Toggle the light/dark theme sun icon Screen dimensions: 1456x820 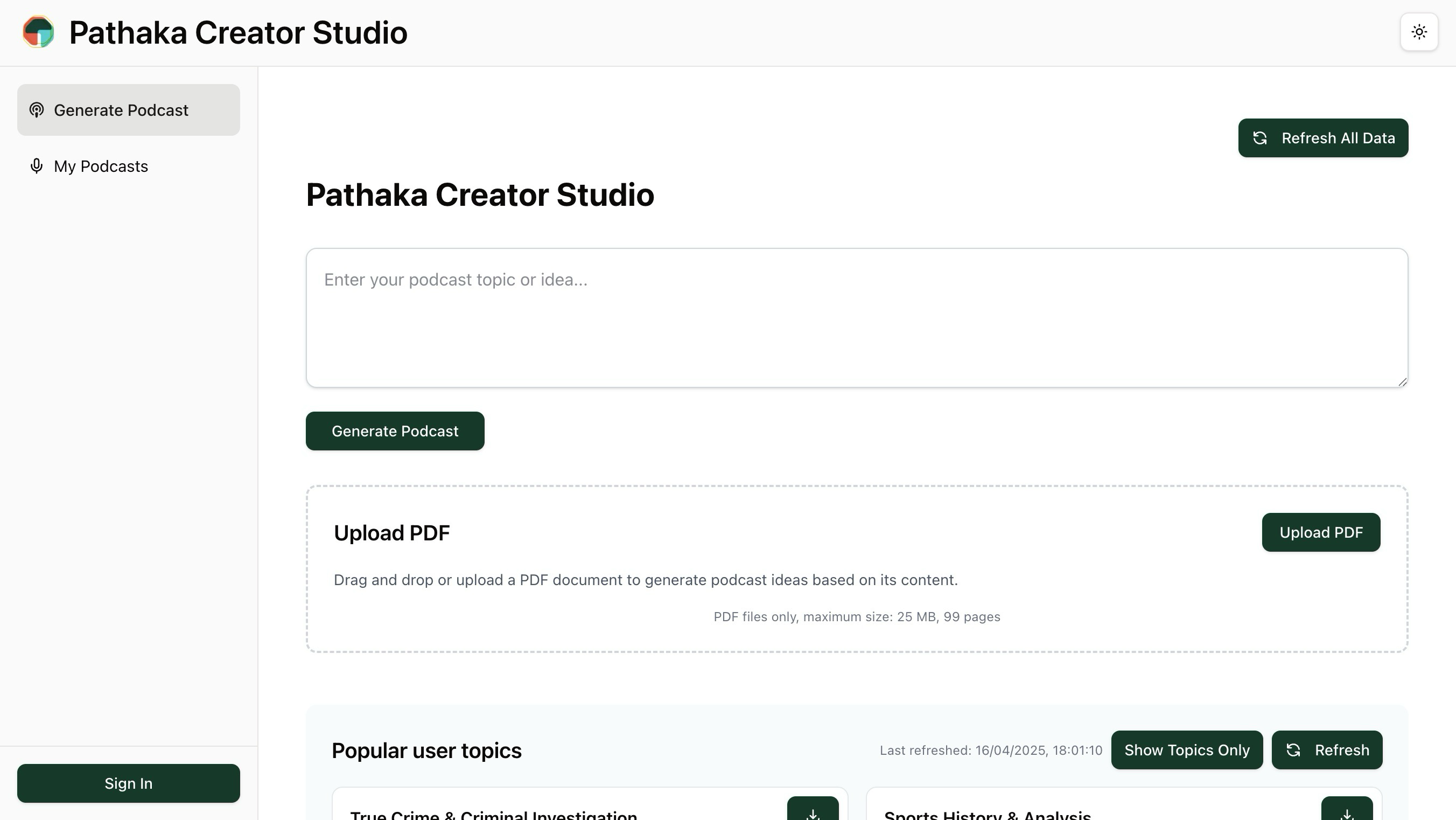click(1419, 32)
